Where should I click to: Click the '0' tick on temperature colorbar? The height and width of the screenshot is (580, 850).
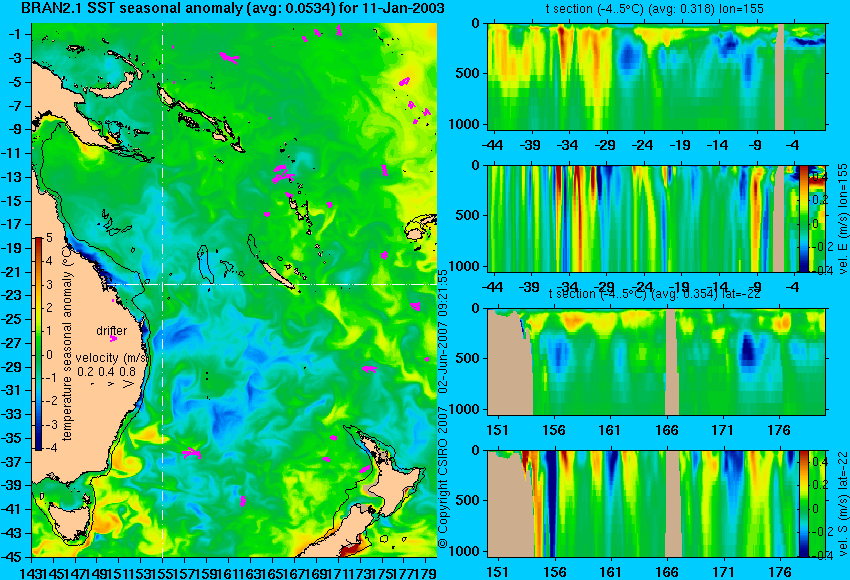(49, 355)
